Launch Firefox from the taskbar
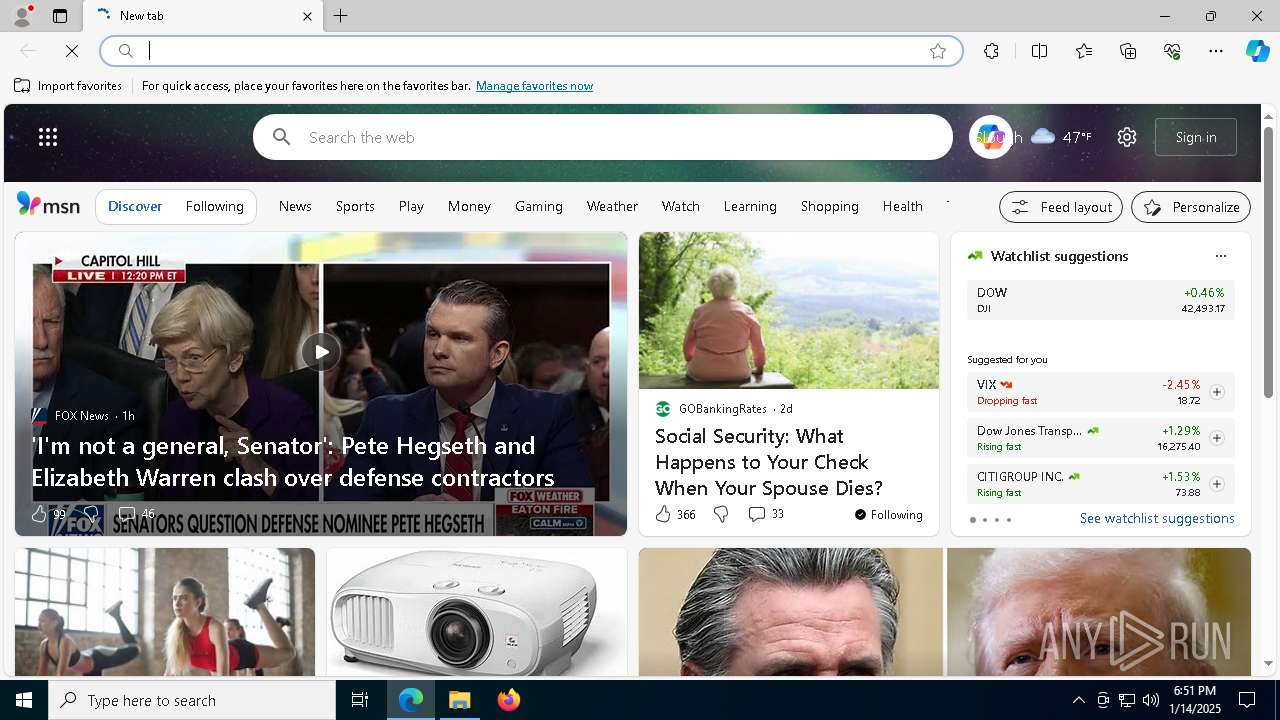This screenshot has height=720, width=1280. pos(509,700)
